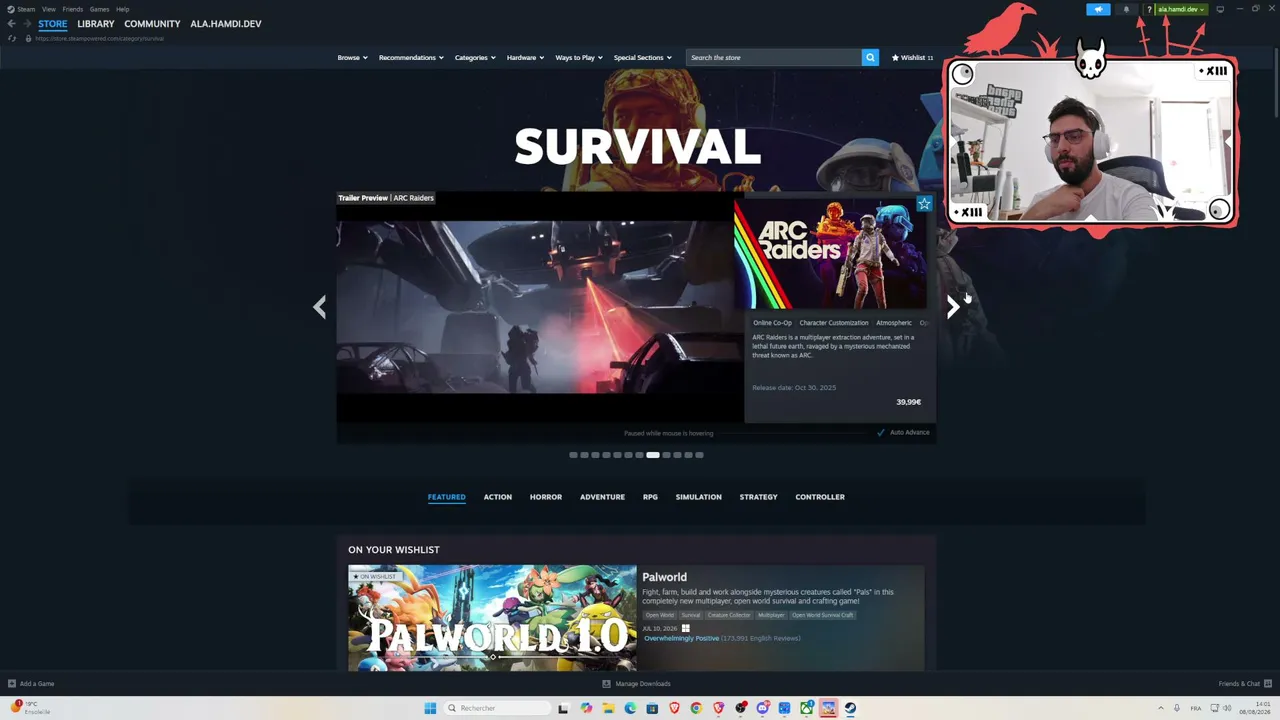Open Task View in the taskbar
Screen dimensions: 1280x720
pos(563,708)
